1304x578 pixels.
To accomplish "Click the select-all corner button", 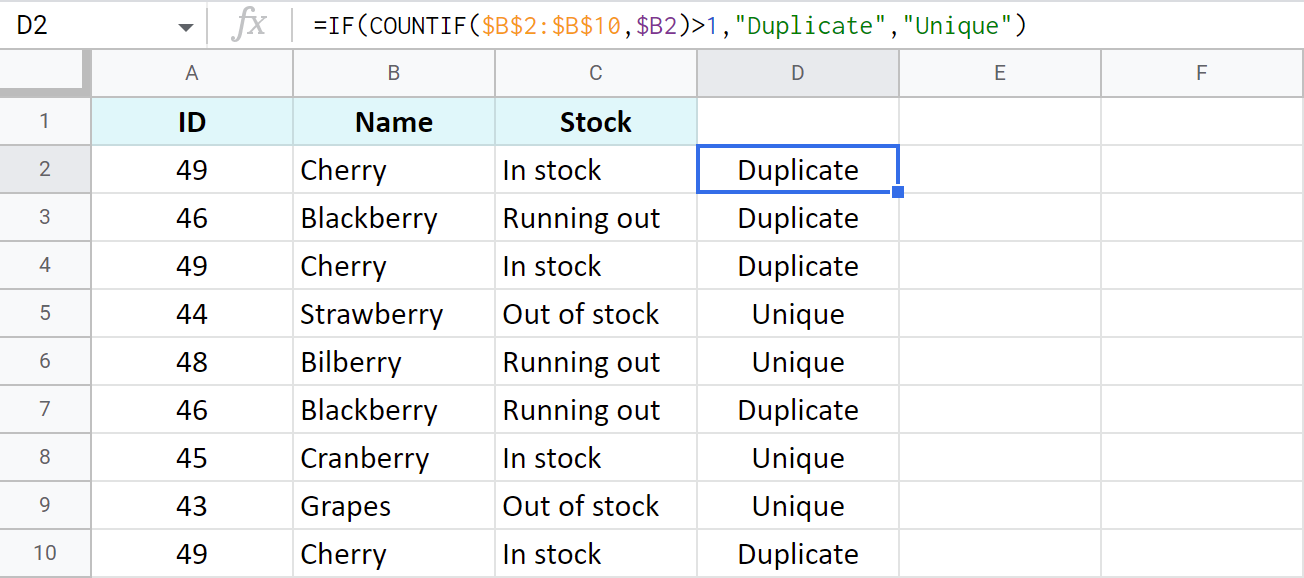I will pos(45,72).
